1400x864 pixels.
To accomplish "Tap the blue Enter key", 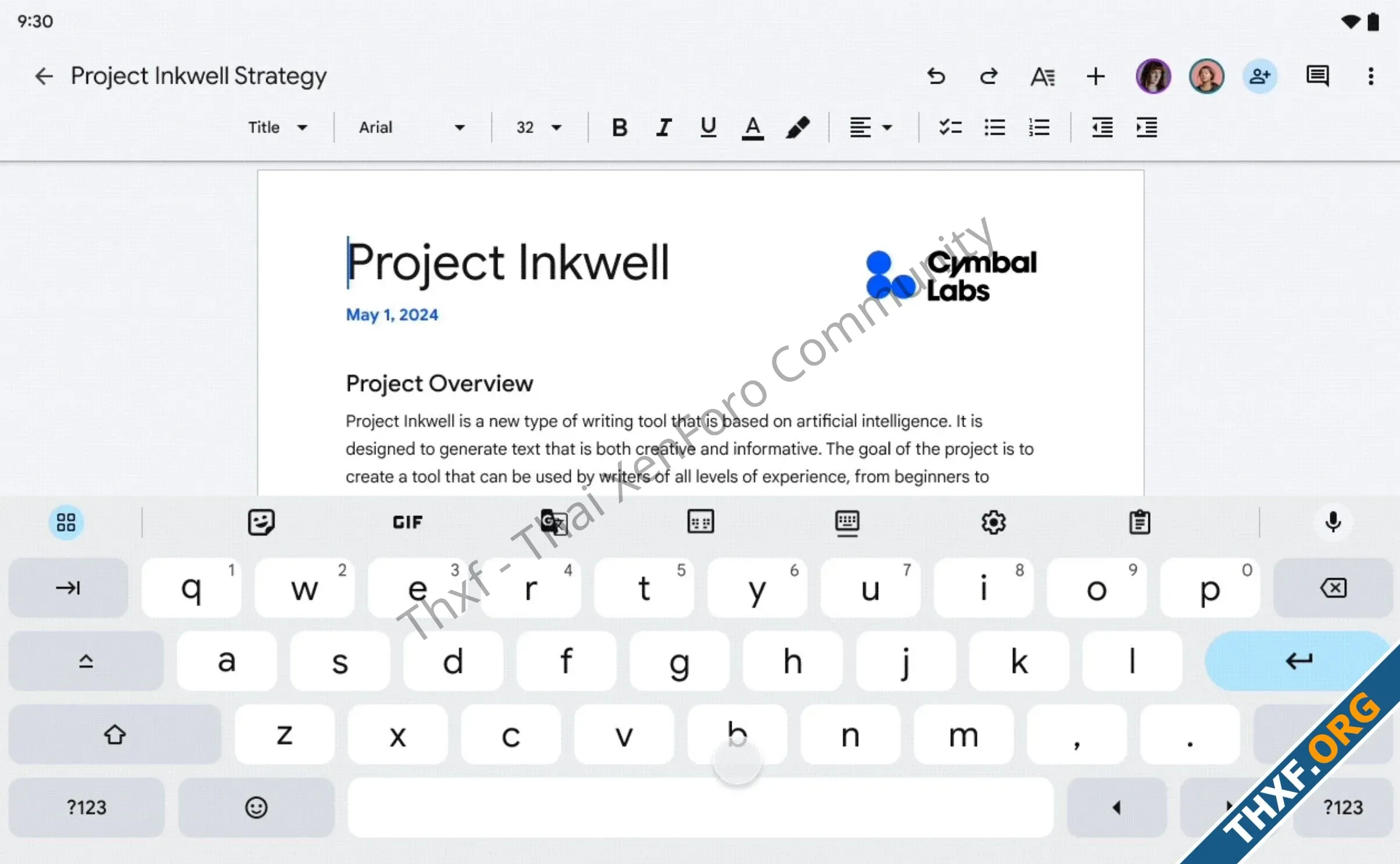I will pyautogui.click(x=1298, y=661).
